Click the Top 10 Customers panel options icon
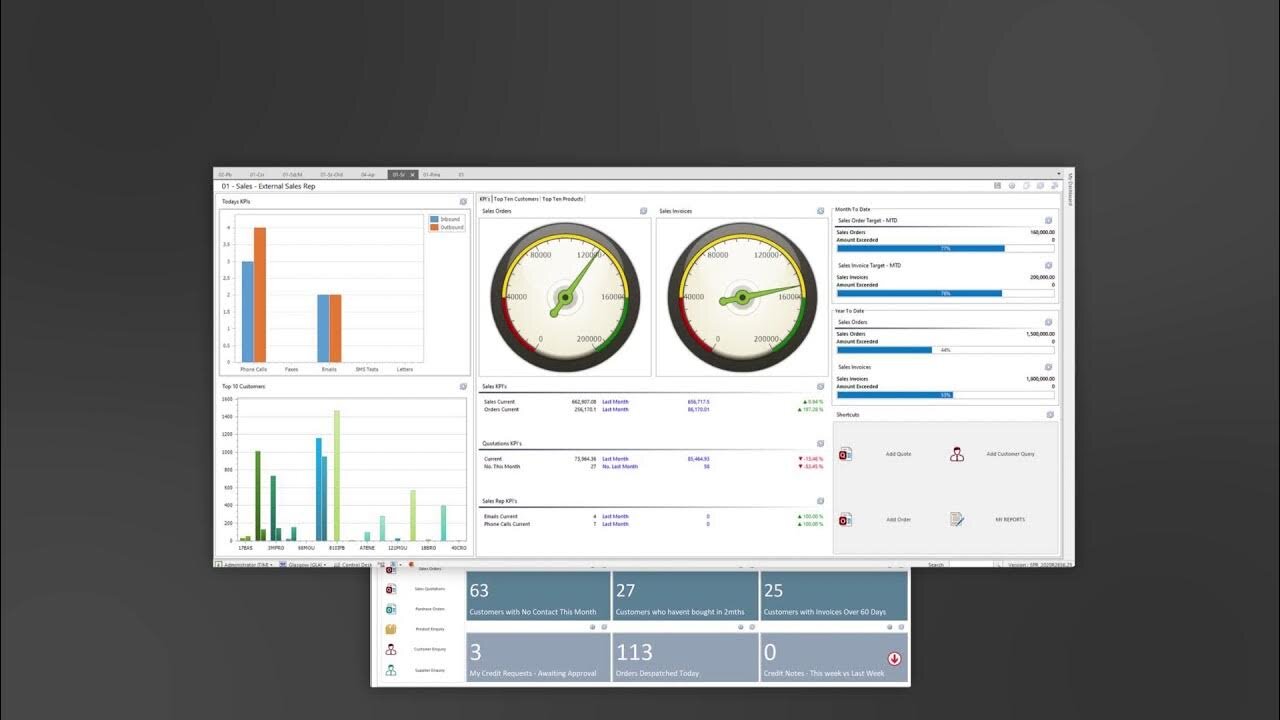Image resolution: width=1280 pixels, height=720 pixels. [463, 386]
